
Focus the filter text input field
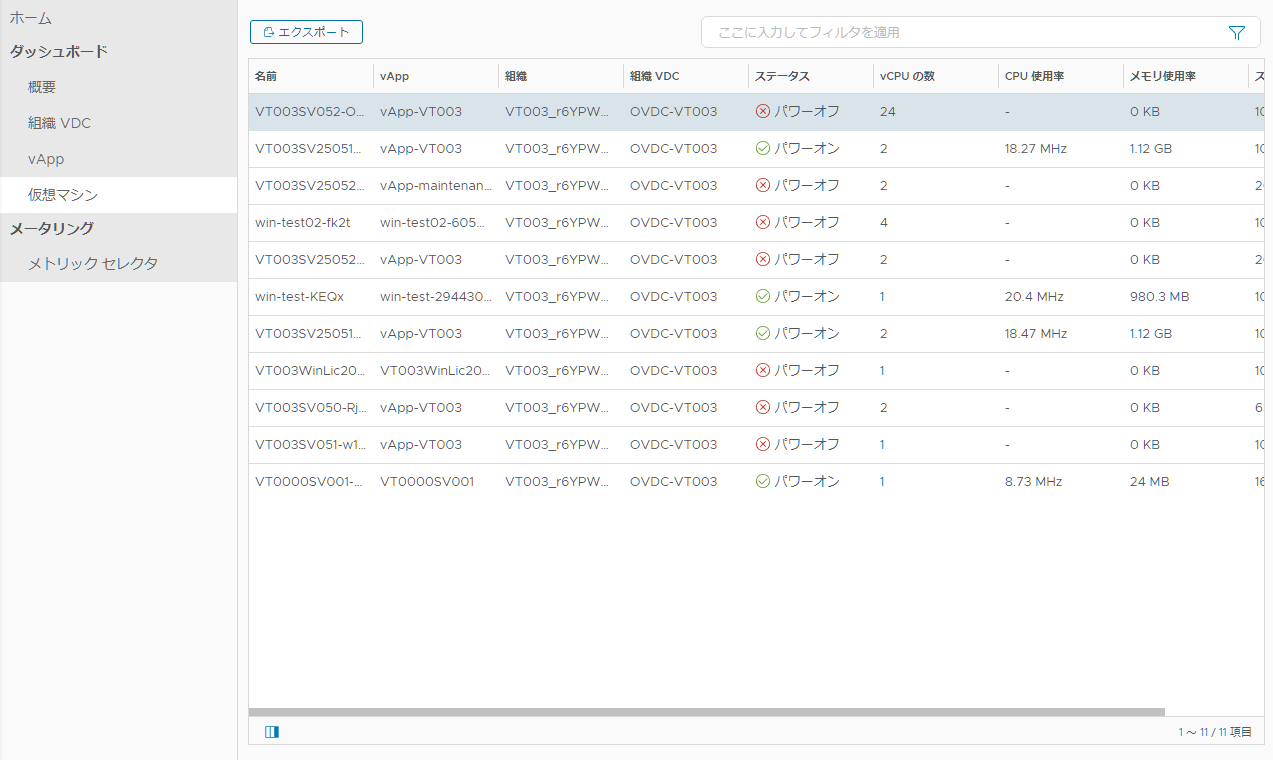(x=966, y=33)
